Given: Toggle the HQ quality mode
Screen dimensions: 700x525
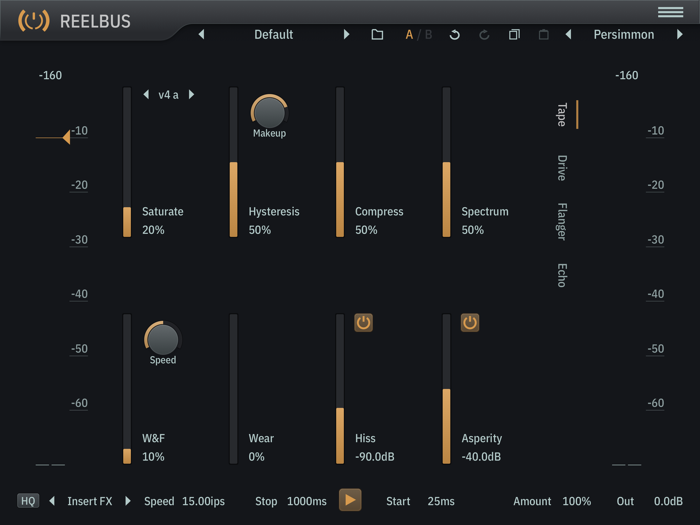Looking at the screenshot, I should coord(28,501).
